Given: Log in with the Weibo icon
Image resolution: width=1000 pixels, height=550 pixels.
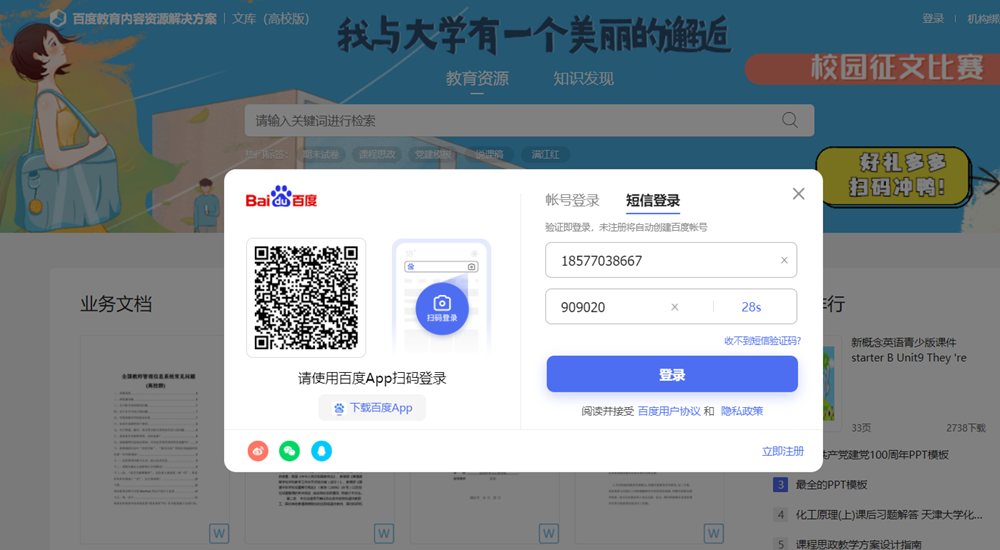Looking at the screenshot, I should (x=258, y=451).
